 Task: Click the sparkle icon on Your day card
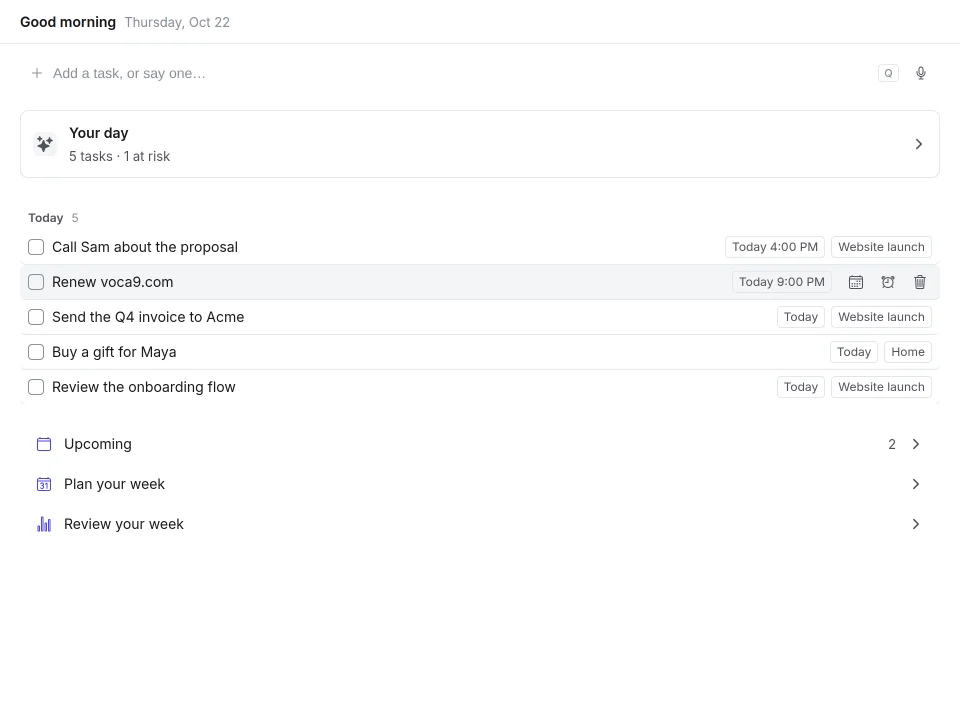45,144
